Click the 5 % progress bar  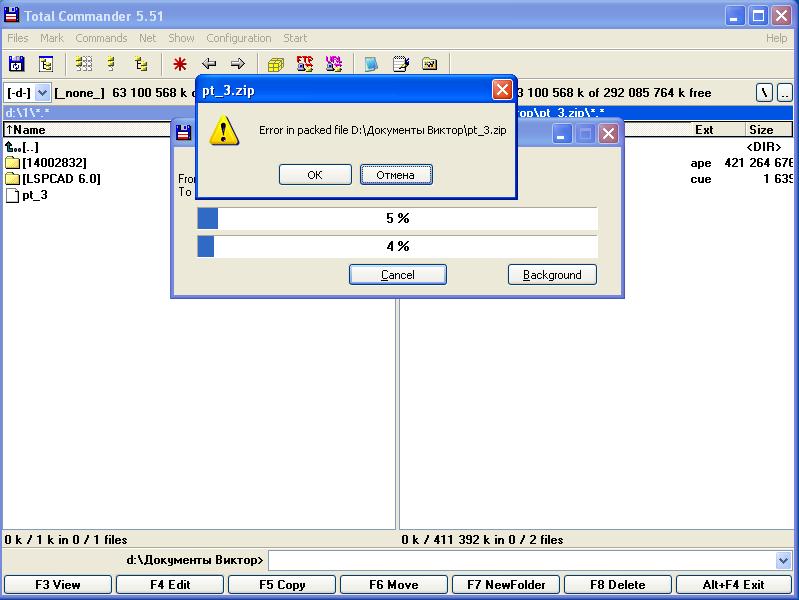coord(397,218)
